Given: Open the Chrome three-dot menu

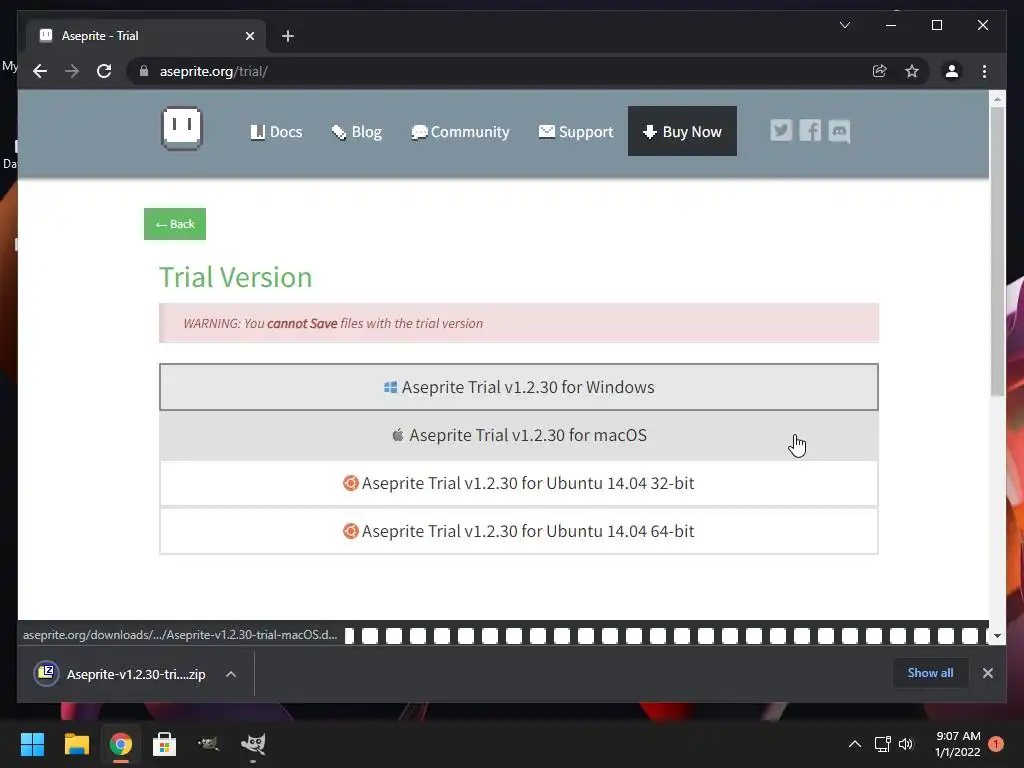Looking at the screenshot, I should [984, 71].
